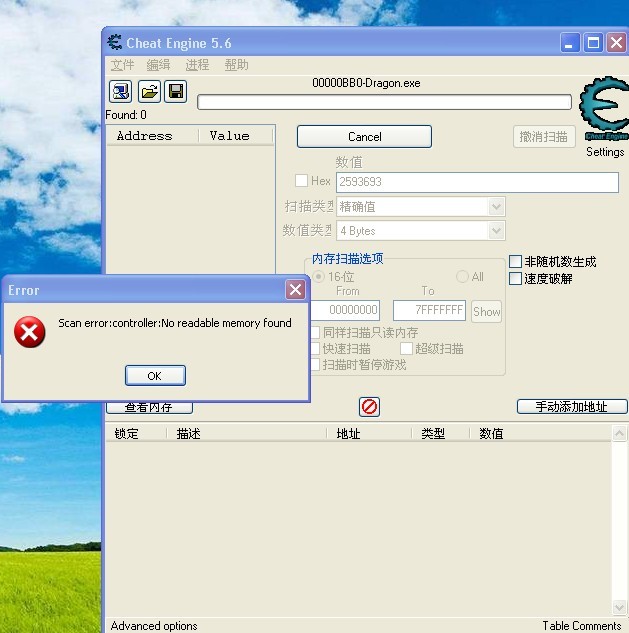629x633 pixels.
Task: Click the To address field 7FFFFFFF
Action: 430,310
